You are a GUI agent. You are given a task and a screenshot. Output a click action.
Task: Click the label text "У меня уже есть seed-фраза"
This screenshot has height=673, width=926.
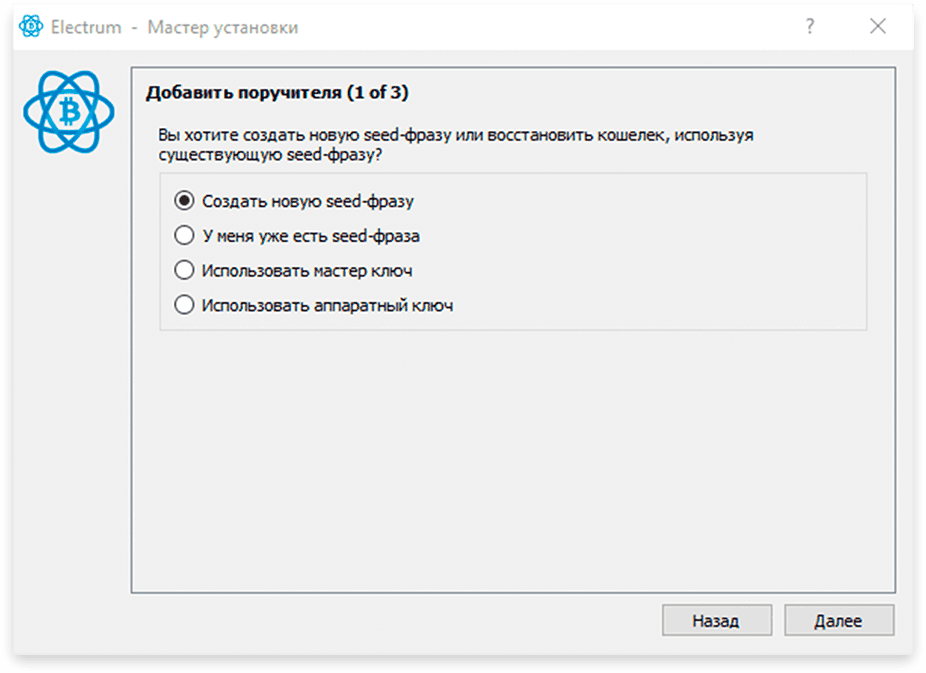coord(311,236)
